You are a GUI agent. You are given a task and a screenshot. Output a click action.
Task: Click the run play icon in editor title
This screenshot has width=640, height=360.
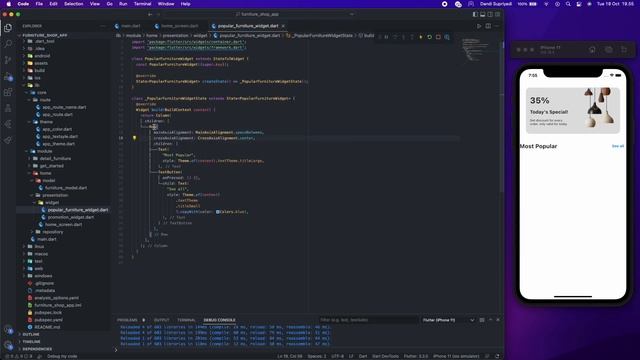coord(479,26)
